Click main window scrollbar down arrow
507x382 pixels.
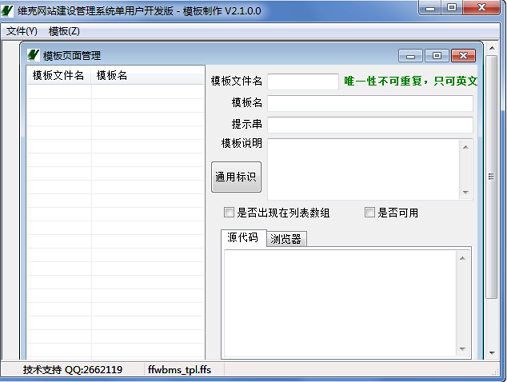coord(492,353)
